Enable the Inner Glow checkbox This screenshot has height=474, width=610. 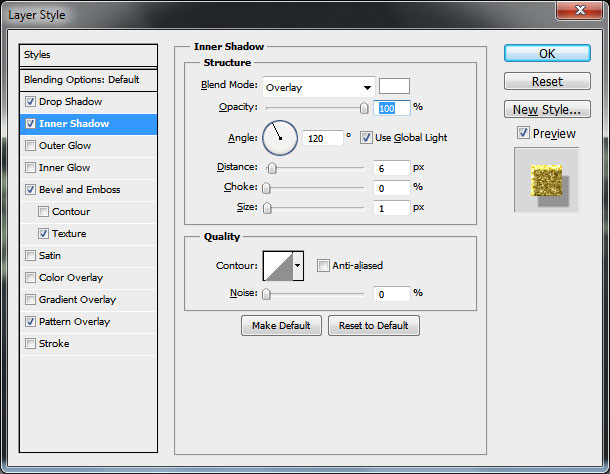(x=30, y=168)
